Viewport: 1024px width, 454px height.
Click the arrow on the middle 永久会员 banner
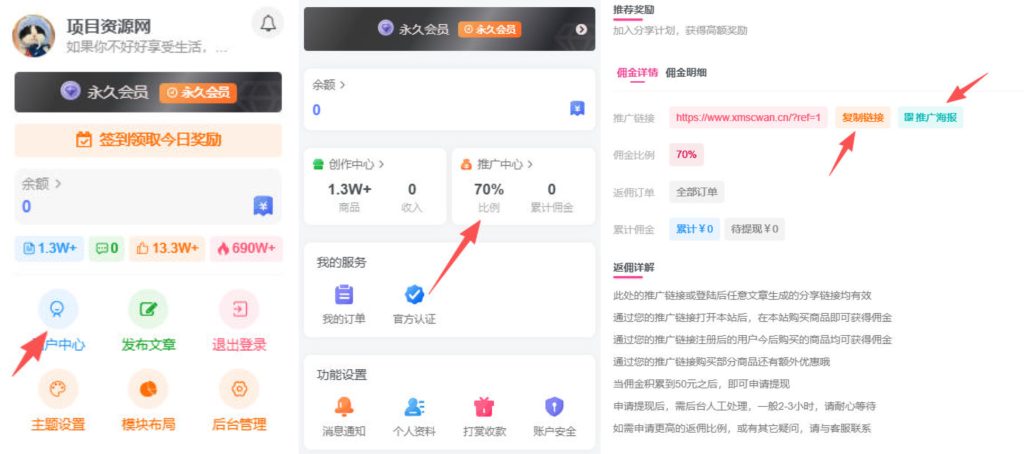[x=581, y=29]
